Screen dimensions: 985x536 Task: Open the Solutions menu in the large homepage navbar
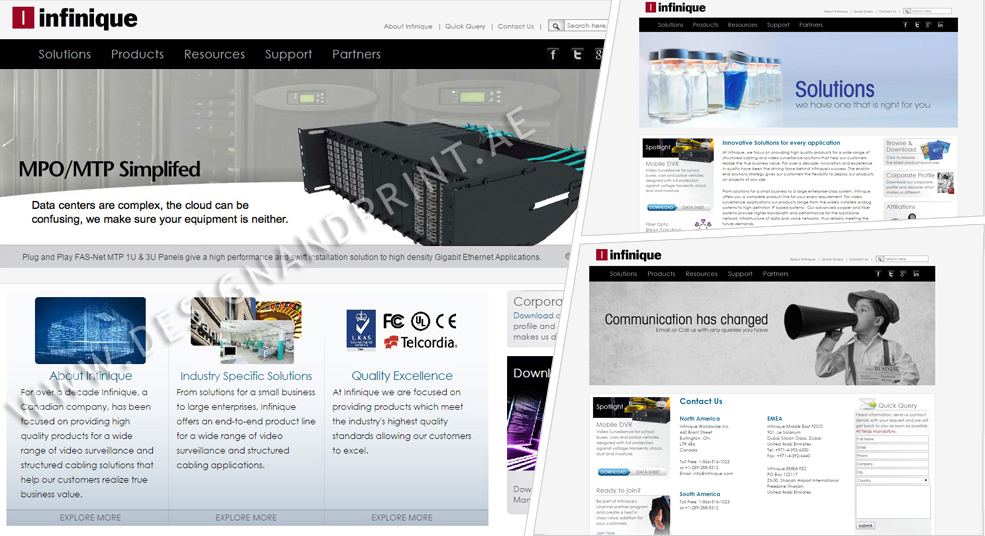click(x=65, y=54)
